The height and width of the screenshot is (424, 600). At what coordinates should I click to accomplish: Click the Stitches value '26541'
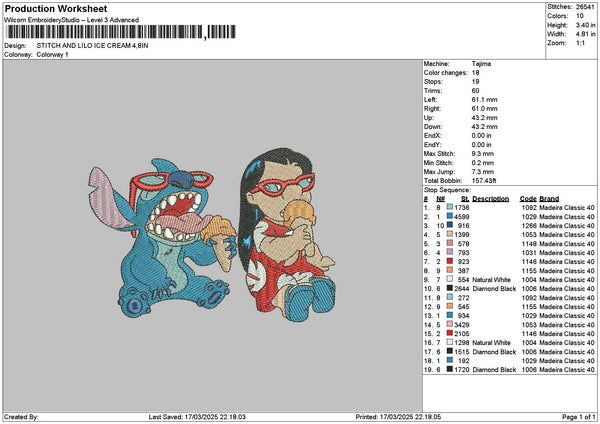[585, 7]
